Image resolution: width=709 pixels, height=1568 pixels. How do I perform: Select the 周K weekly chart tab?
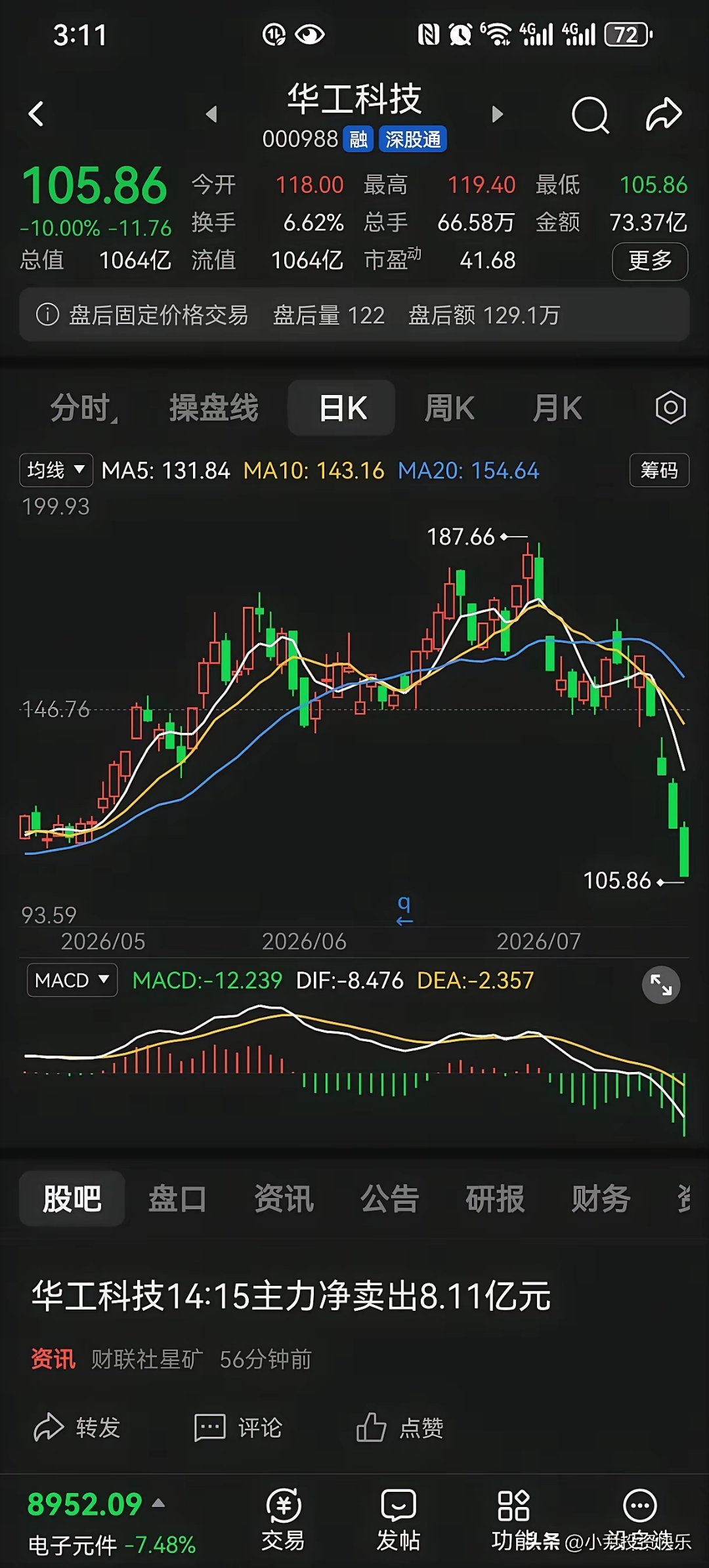point(449,408)
